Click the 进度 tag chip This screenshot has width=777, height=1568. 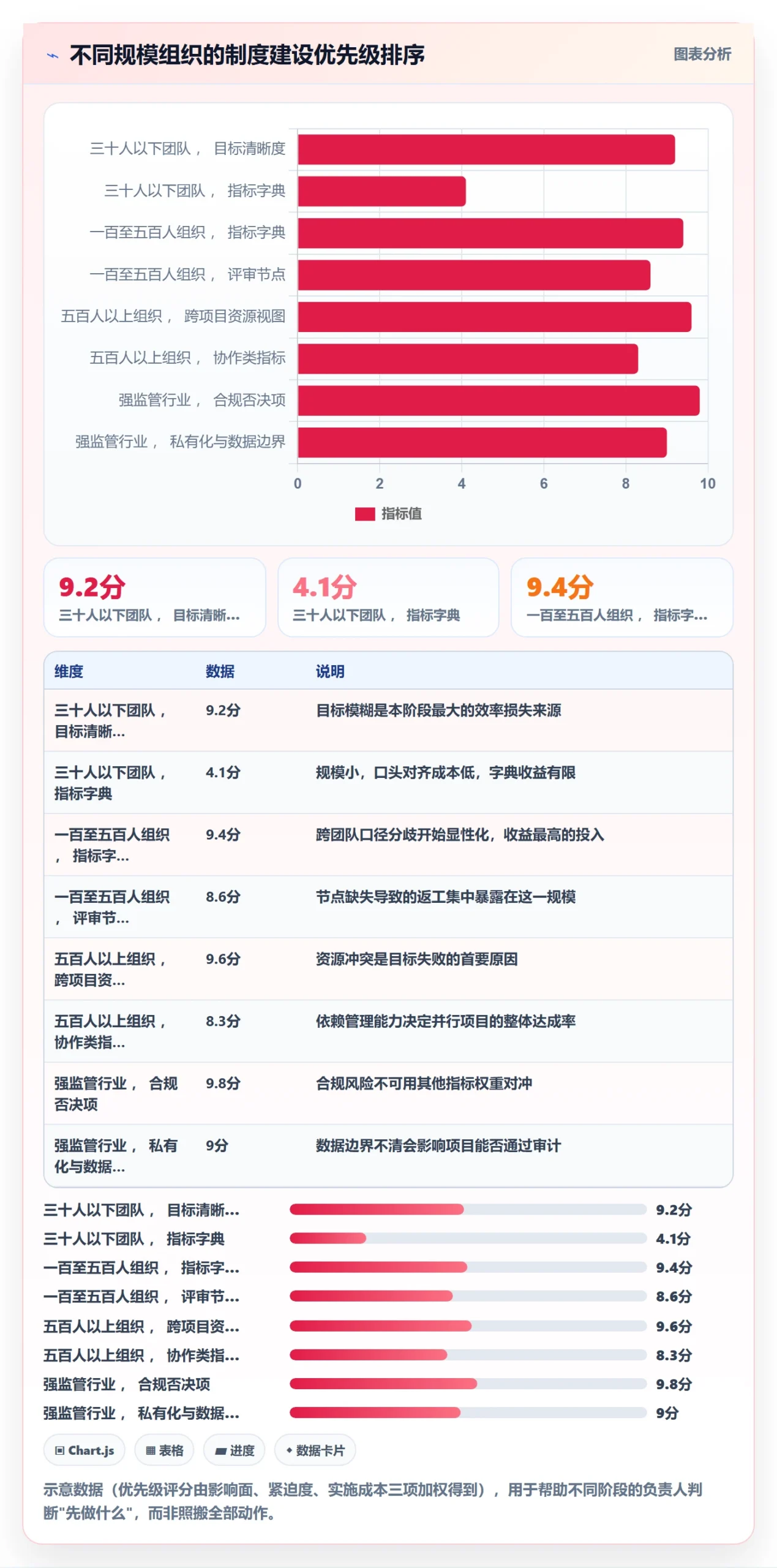coord(234,1449)
